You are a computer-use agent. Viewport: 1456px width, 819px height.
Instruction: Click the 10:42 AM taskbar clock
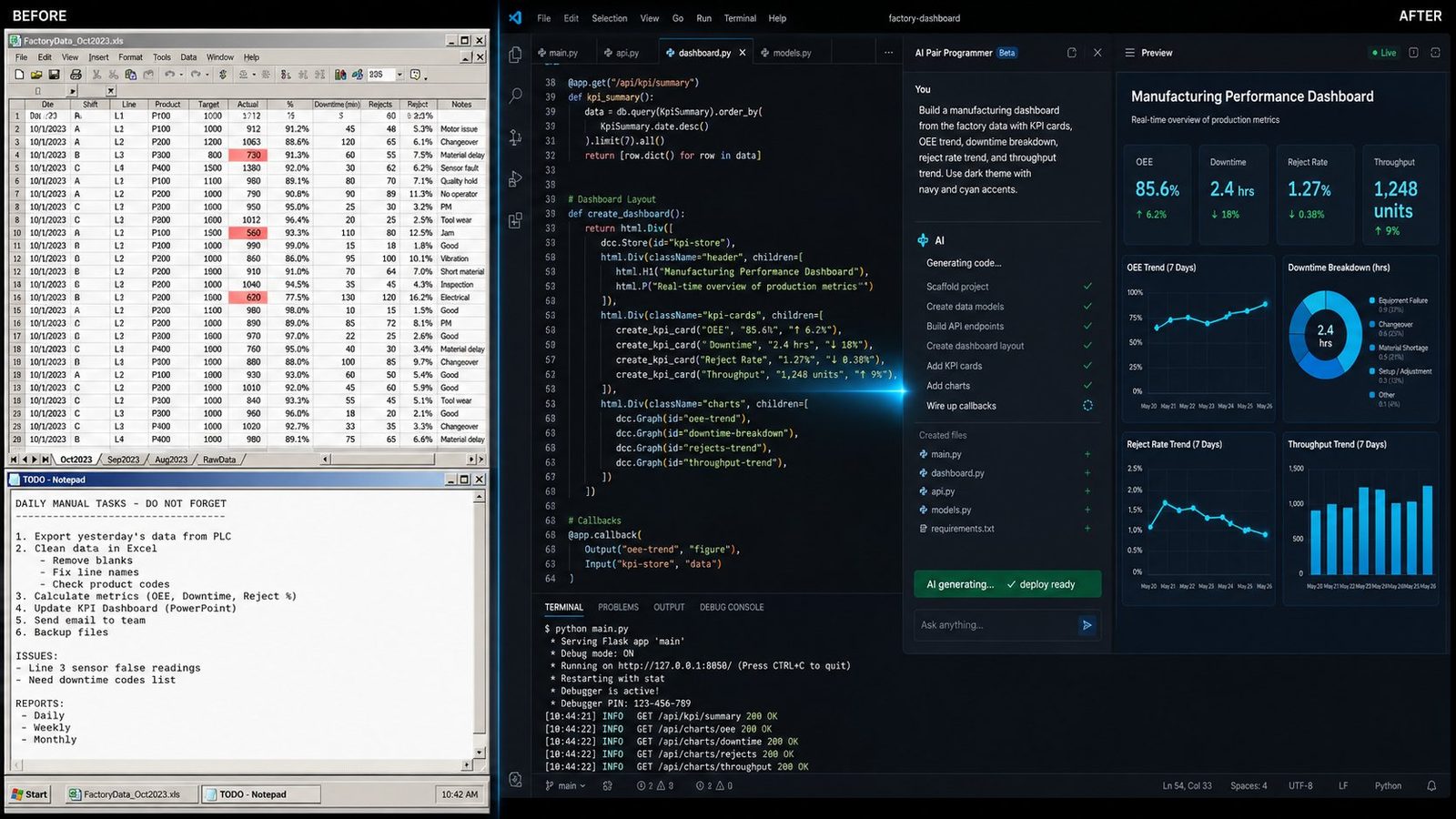pos(460,794)
